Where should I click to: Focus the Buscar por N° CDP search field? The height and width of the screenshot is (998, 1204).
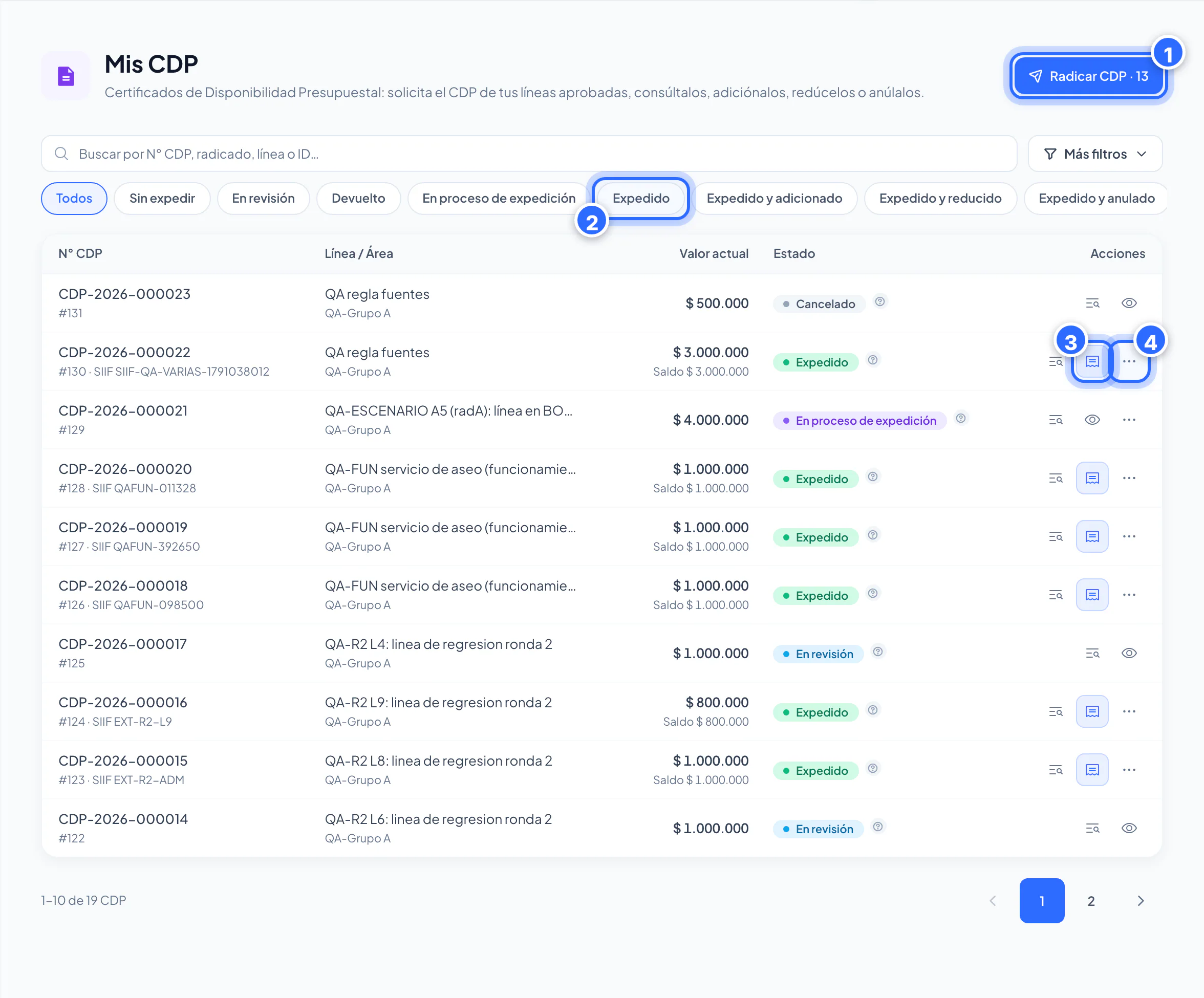pos(529,154)
